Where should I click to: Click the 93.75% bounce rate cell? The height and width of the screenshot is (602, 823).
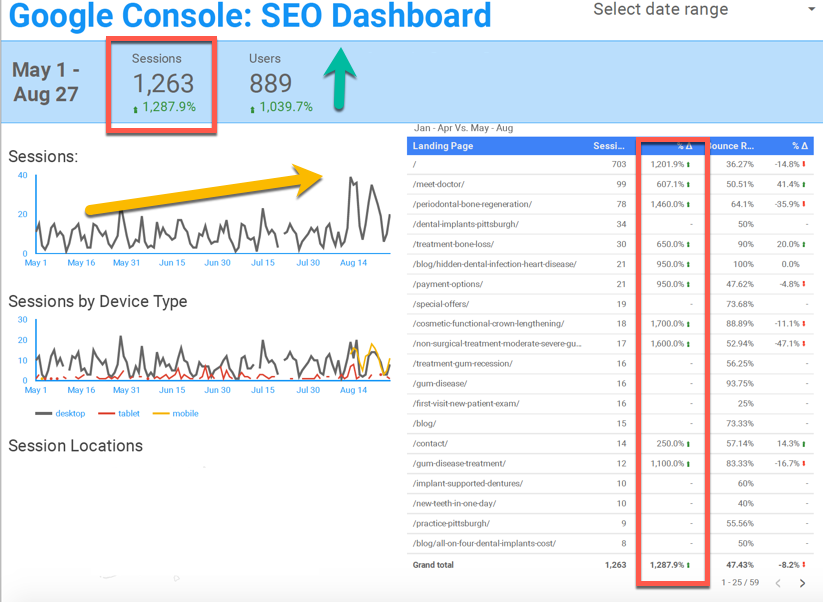coord(740,384)
